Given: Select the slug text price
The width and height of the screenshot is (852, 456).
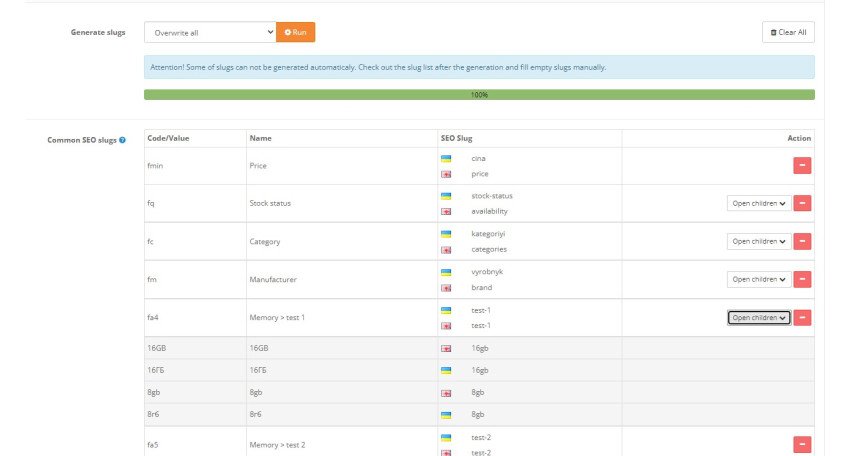Looking at the screenshot, I should coord(480,174).
